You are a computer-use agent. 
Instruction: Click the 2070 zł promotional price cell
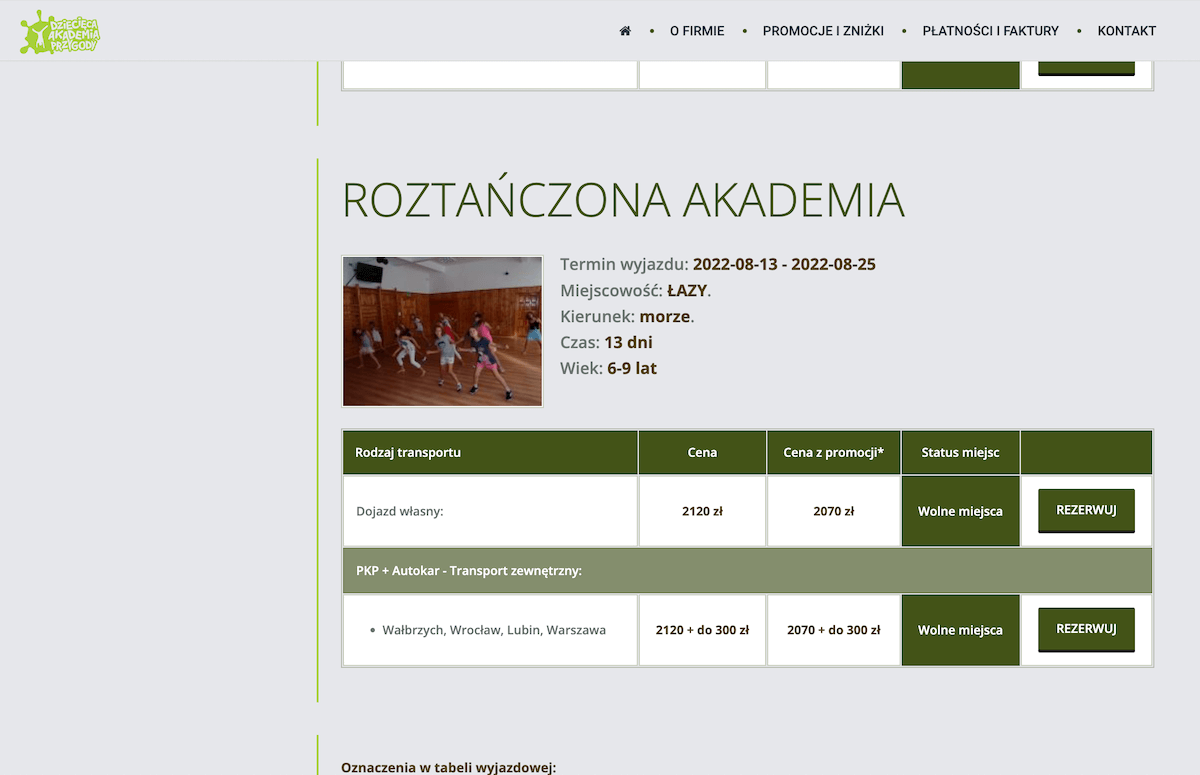point(833,511)
